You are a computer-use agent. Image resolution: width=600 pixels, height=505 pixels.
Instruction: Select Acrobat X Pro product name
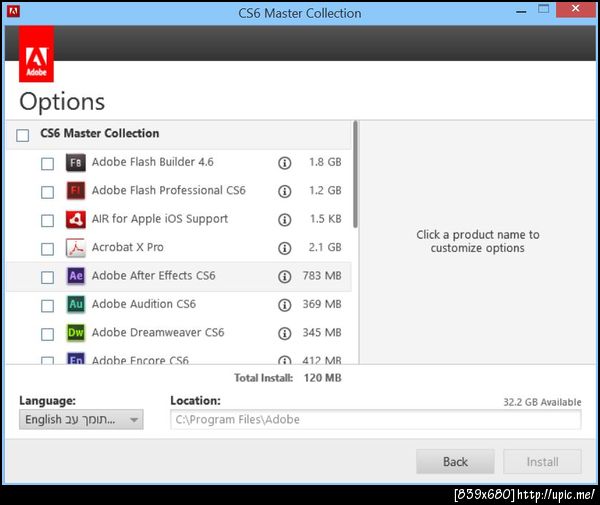coord(127,247)
